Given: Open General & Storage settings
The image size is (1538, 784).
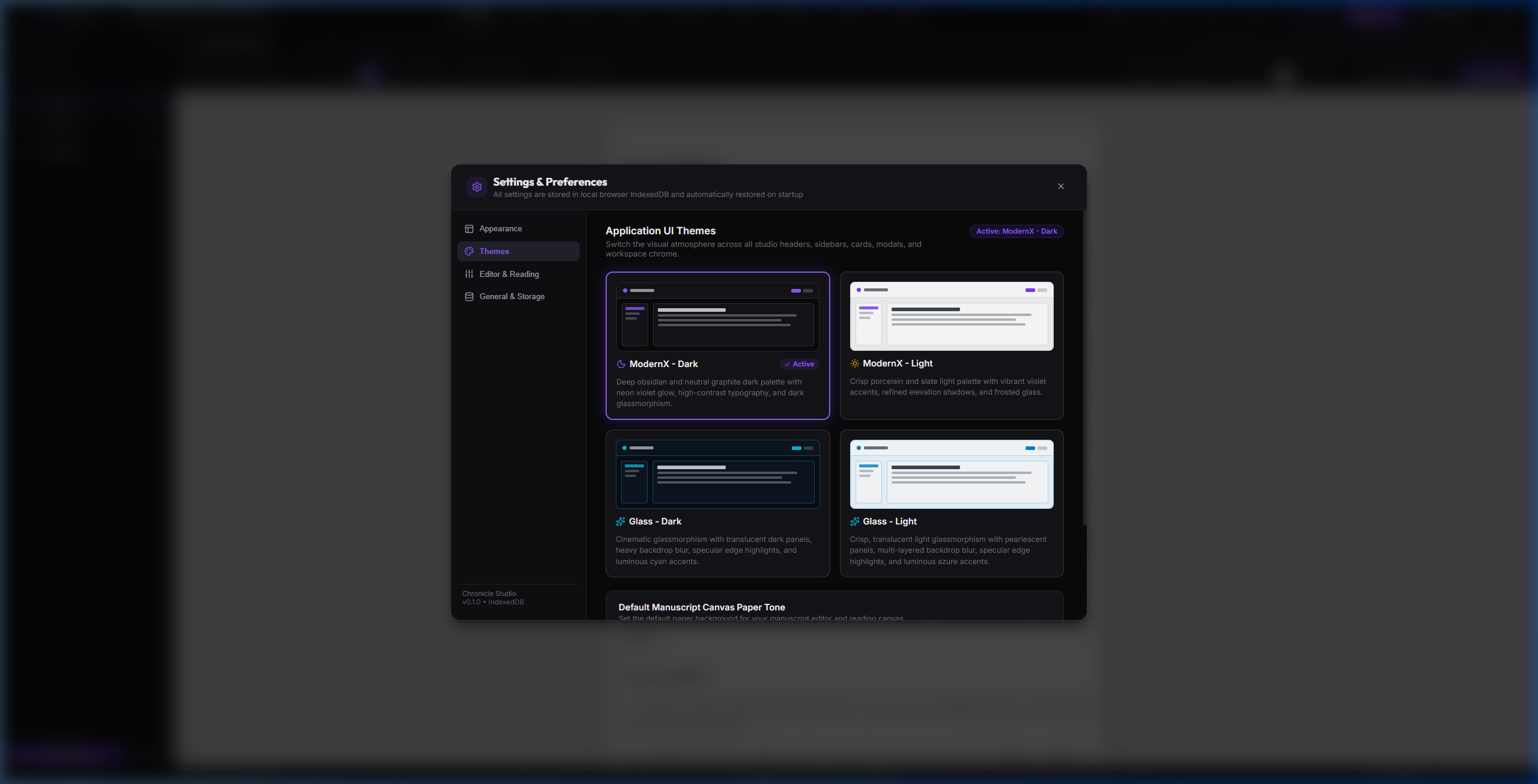Looking at the screenshot, I should [x=518, y=296].
